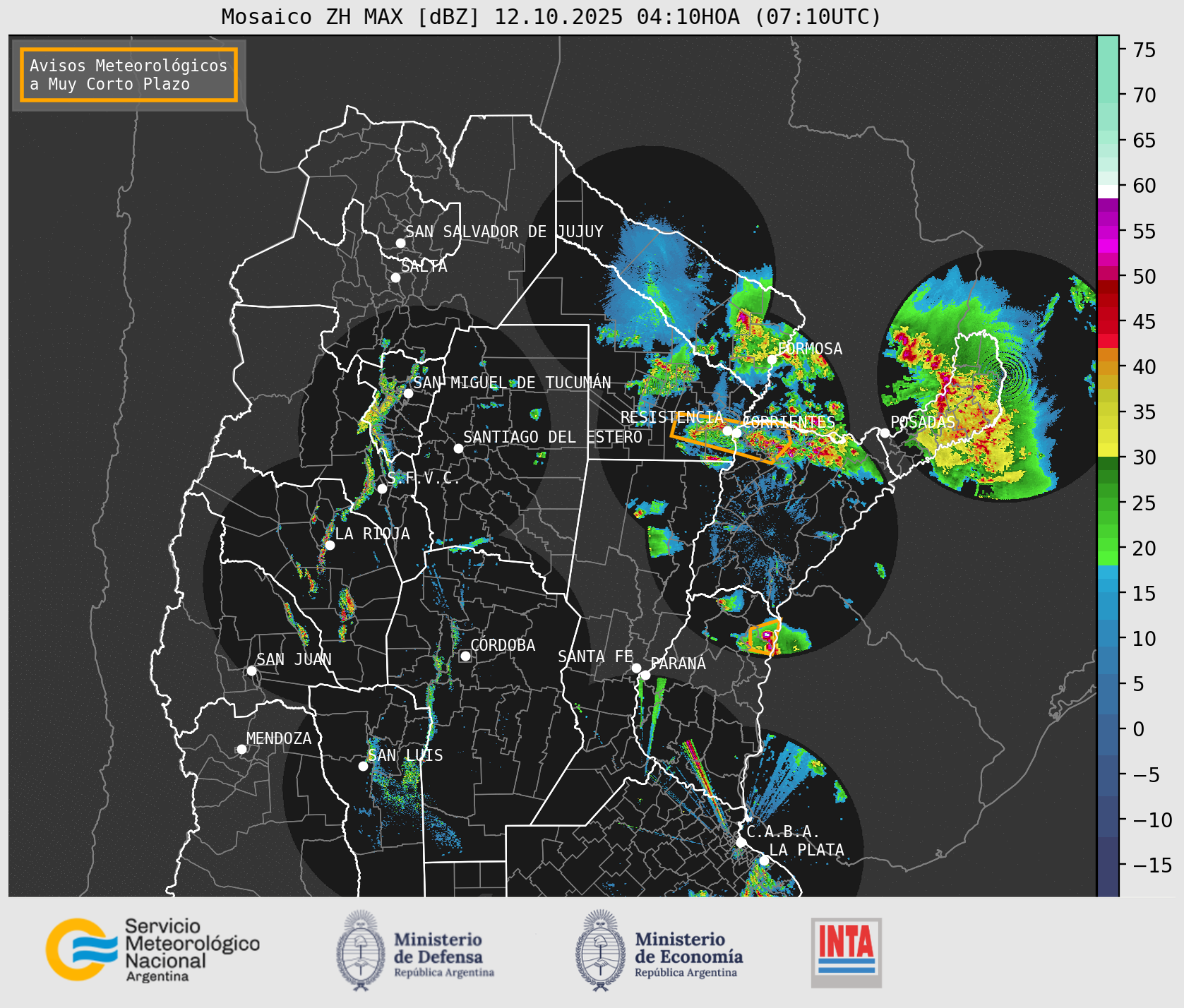Click the SAN SALVADOR DE JUJUY label
Screen dimensions: 1184x1008
(x=504, y=232)
